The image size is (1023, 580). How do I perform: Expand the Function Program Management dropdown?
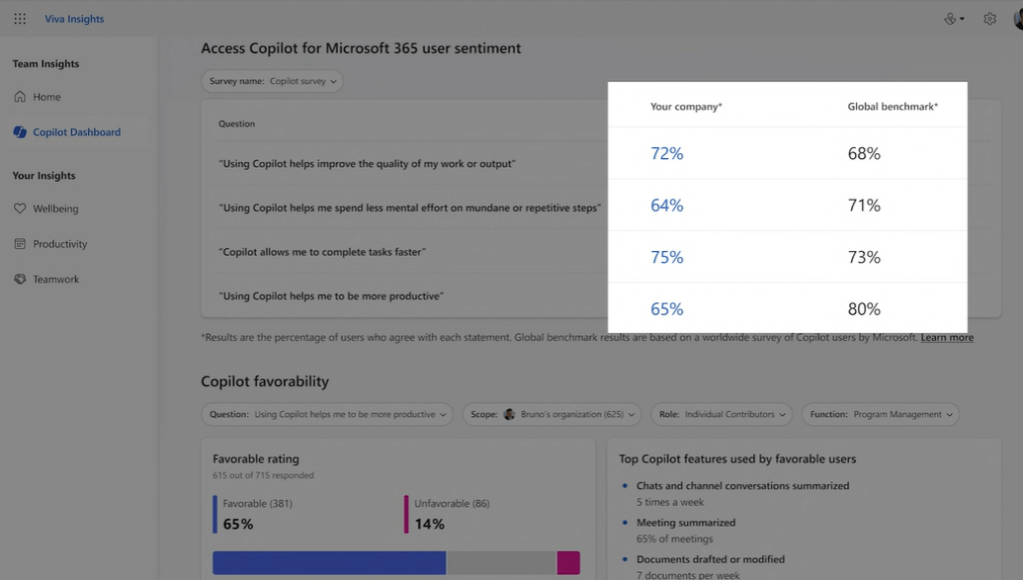click(879, 414)
